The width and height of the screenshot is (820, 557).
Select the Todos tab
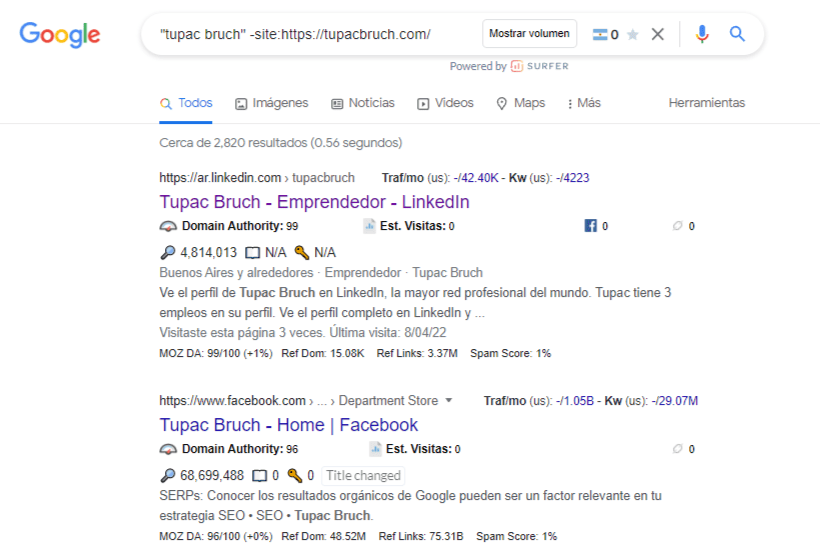[x=186, y=103]
